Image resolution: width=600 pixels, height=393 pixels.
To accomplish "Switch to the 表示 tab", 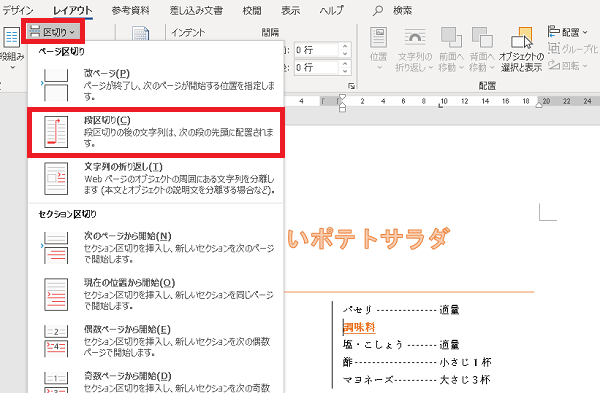I will [x=290, y=10].
